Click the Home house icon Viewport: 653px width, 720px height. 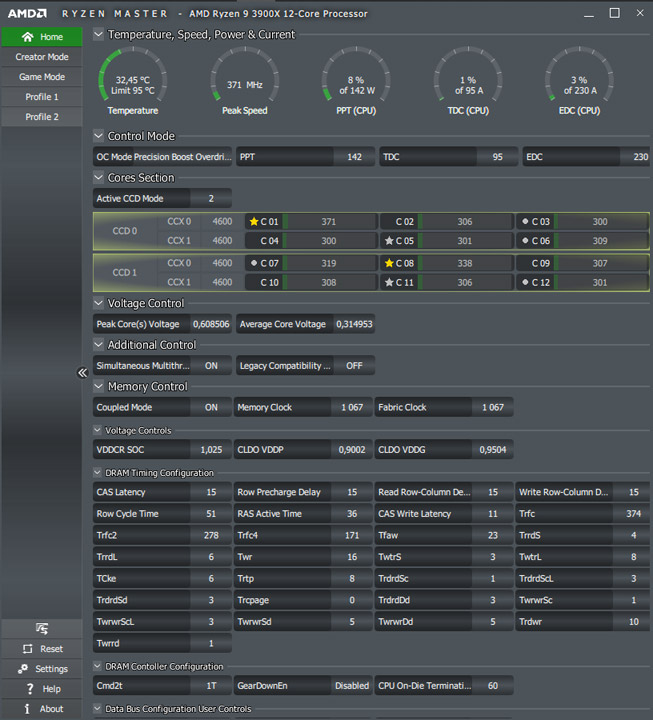(x=28, y=37)
